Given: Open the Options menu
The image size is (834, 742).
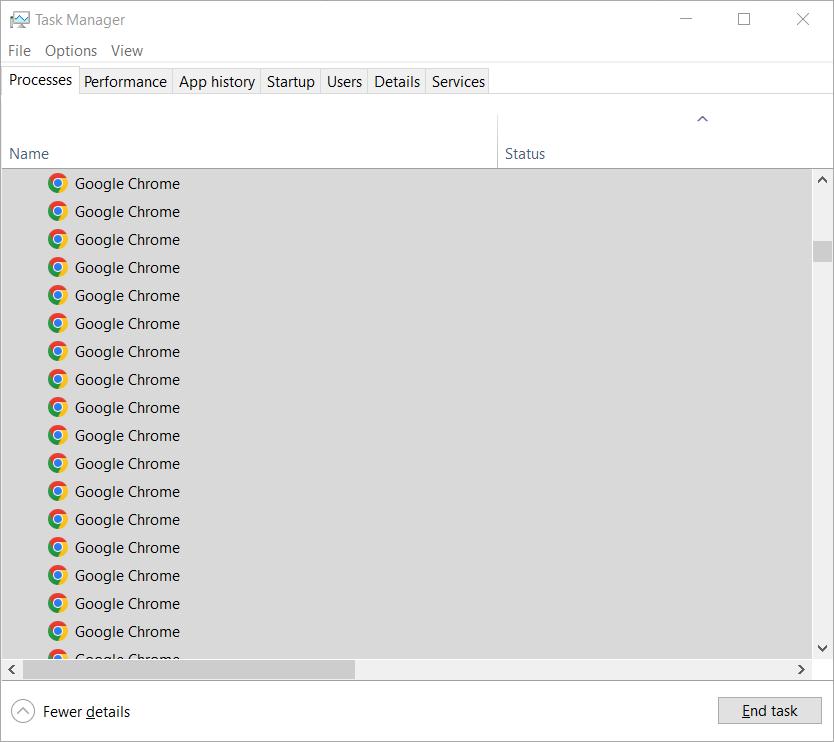Looking at the screenshot, I should pyautogui.click(x=71, y=51).
